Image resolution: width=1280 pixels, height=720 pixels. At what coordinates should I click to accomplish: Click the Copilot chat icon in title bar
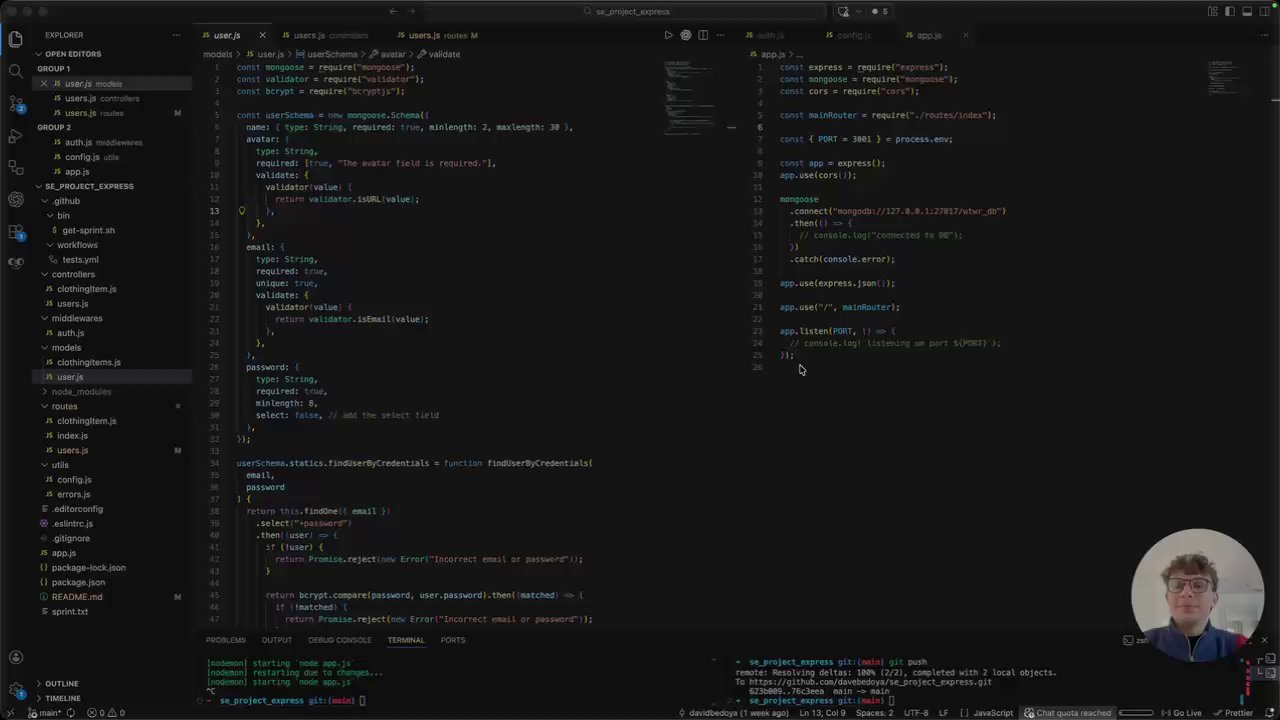click(x=843, y=11)
